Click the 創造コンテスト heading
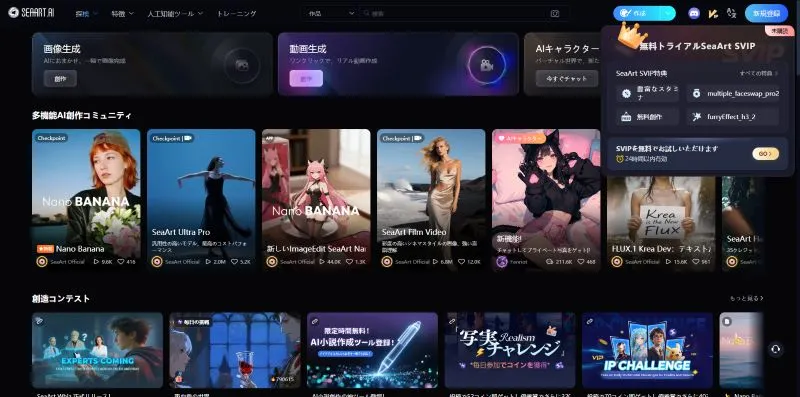800x397 pixels. click(61, 299)
